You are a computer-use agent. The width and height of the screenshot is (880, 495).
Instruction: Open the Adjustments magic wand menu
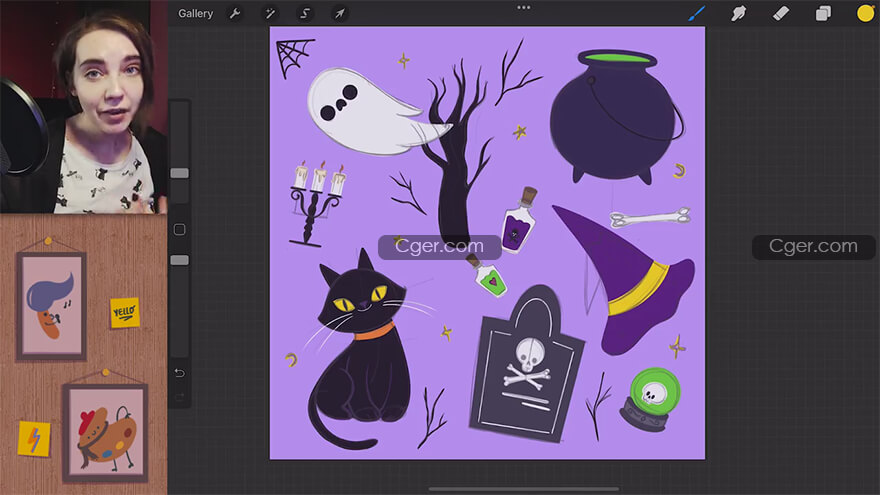click(x=269, y=14)
